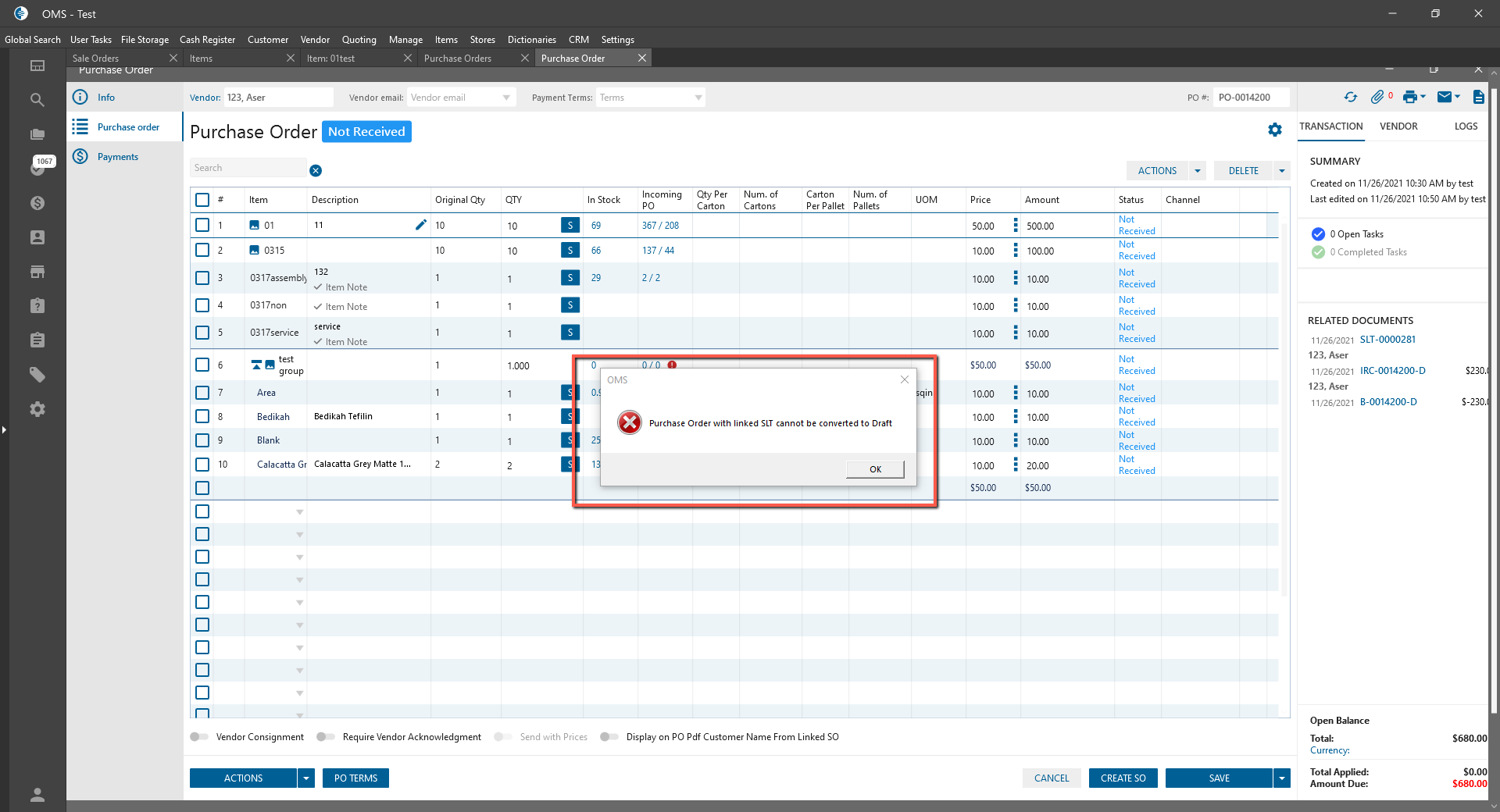Open the email options dropdown arrow
This screenshot has height=812, width=1500.
pyautogui.click(x=1458, y=97)
